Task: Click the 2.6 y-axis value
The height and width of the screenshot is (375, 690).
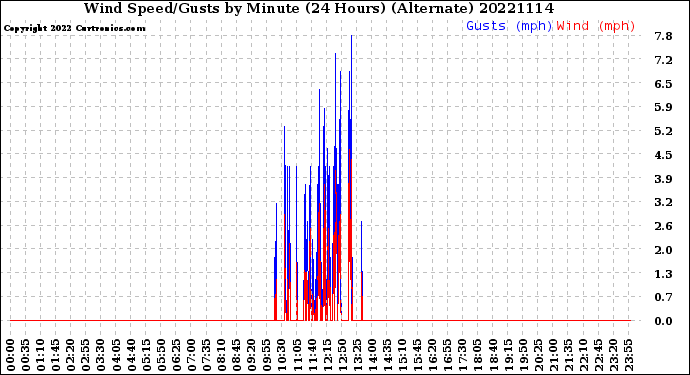Action: pos(664,226)
